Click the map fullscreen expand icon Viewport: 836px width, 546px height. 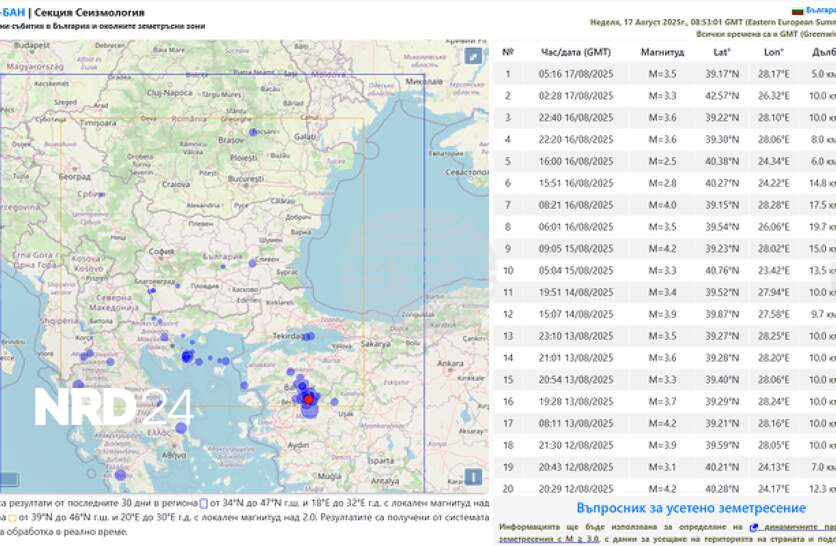click(x=473, y=57)
